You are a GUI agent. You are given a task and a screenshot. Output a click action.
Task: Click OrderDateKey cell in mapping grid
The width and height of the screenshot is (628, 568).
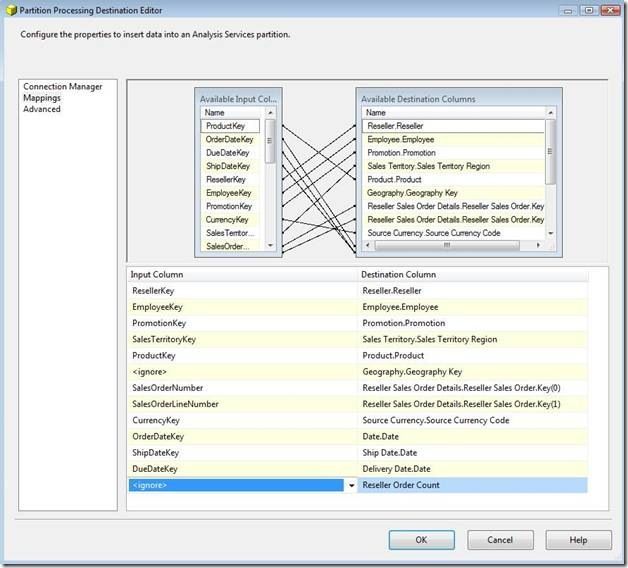pos(243,437)
